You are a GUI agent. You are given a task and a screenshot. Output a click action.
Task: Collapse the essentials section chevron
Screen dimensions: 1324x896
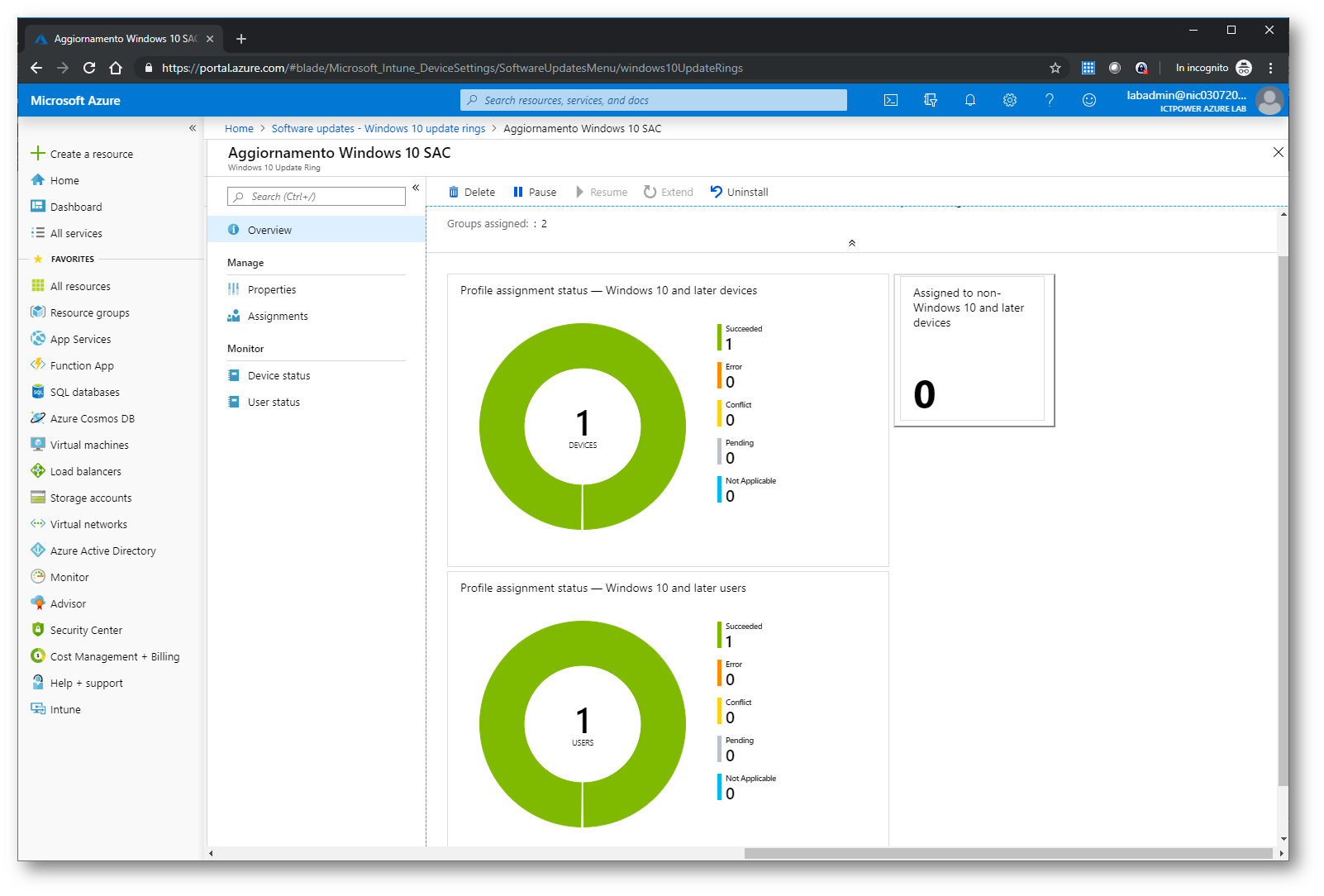click(852, 243)
